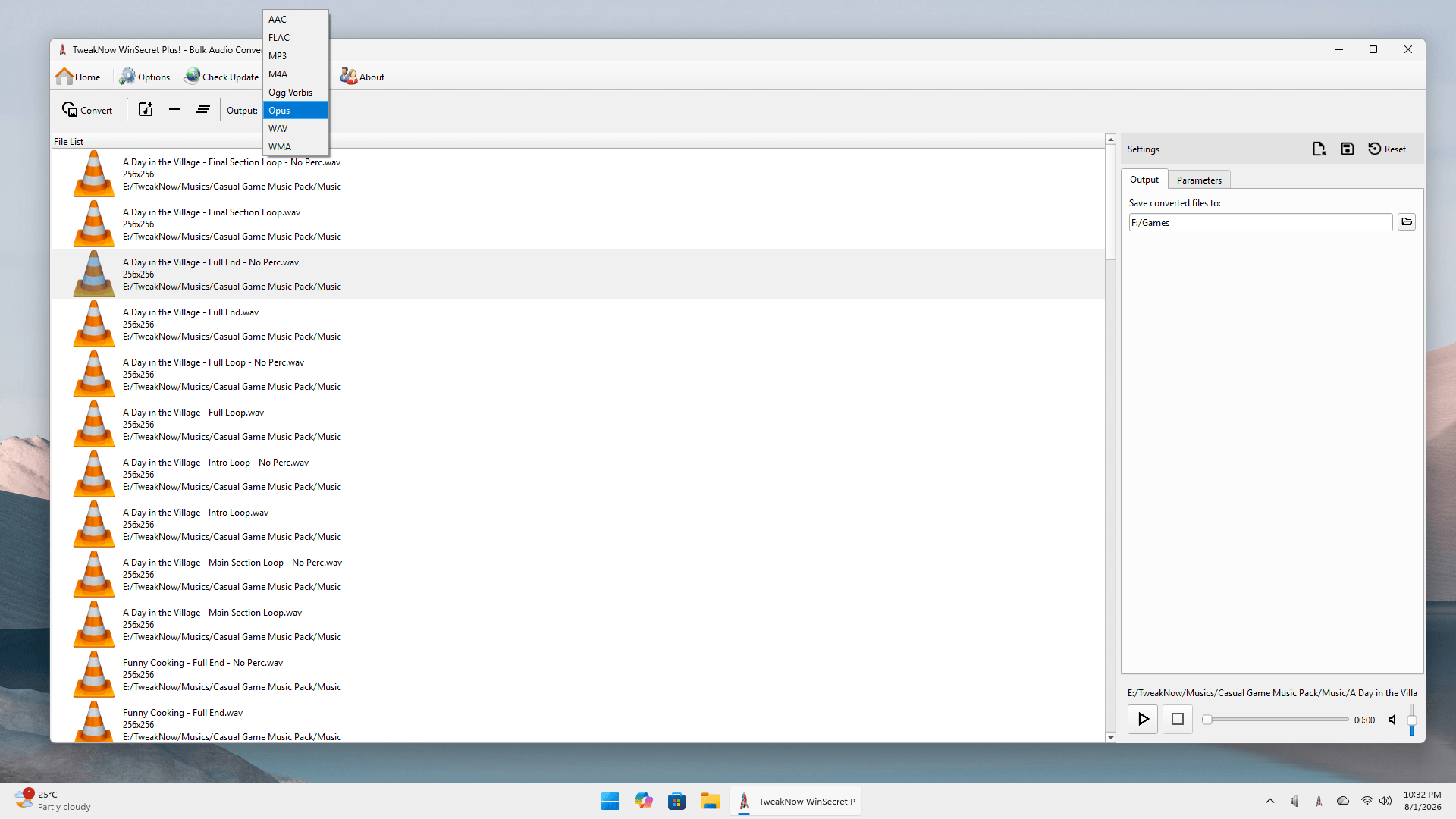
Task: Edit the save folder path field
Action: (x=1260, y=223)
